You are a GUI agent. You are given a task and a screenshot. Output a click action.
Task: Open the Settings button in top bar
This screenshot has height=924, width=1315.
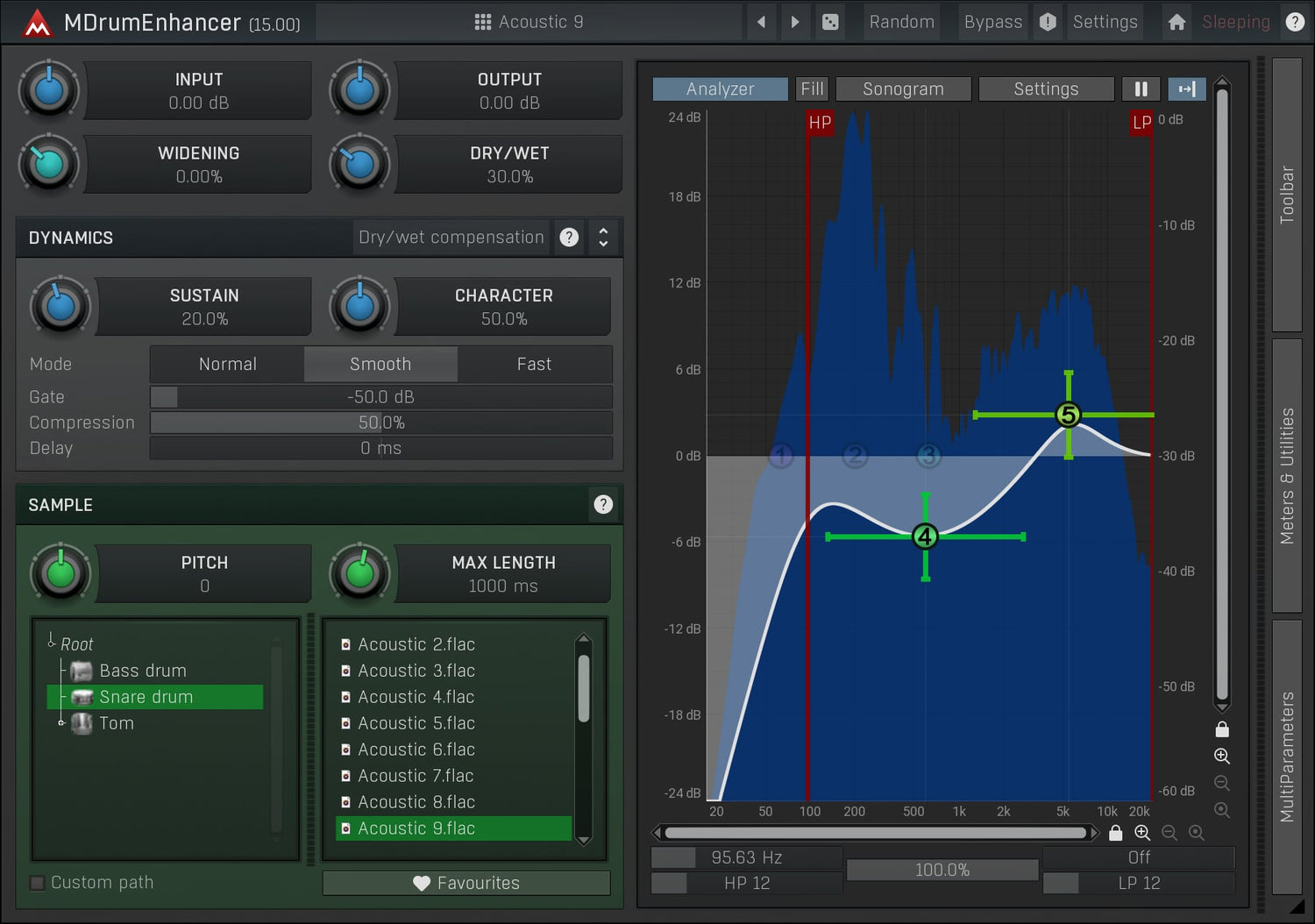(1105, 22)
